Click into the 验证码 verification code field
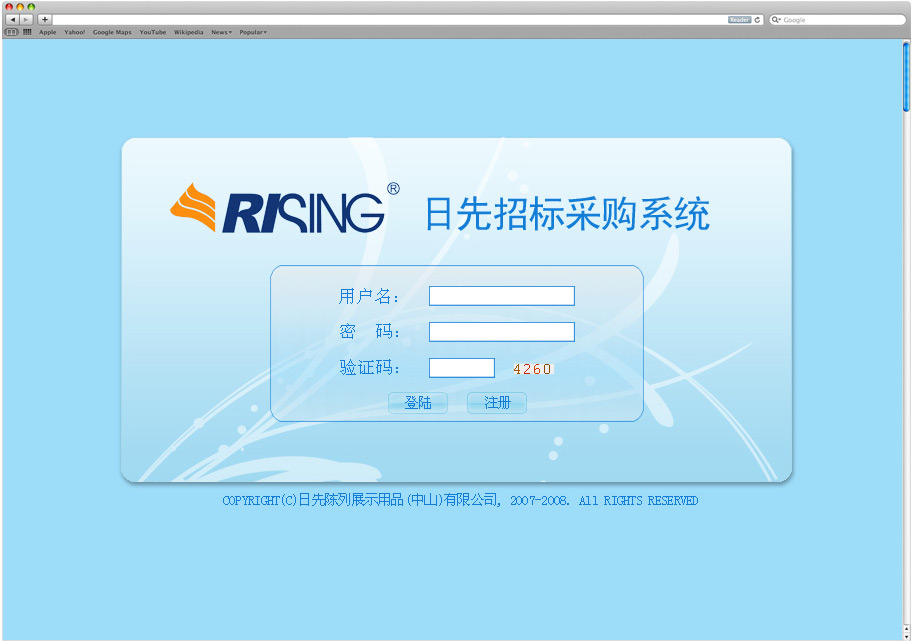This screenshot has width=914, height=641. pyautogui.click(x=461, y=368)
